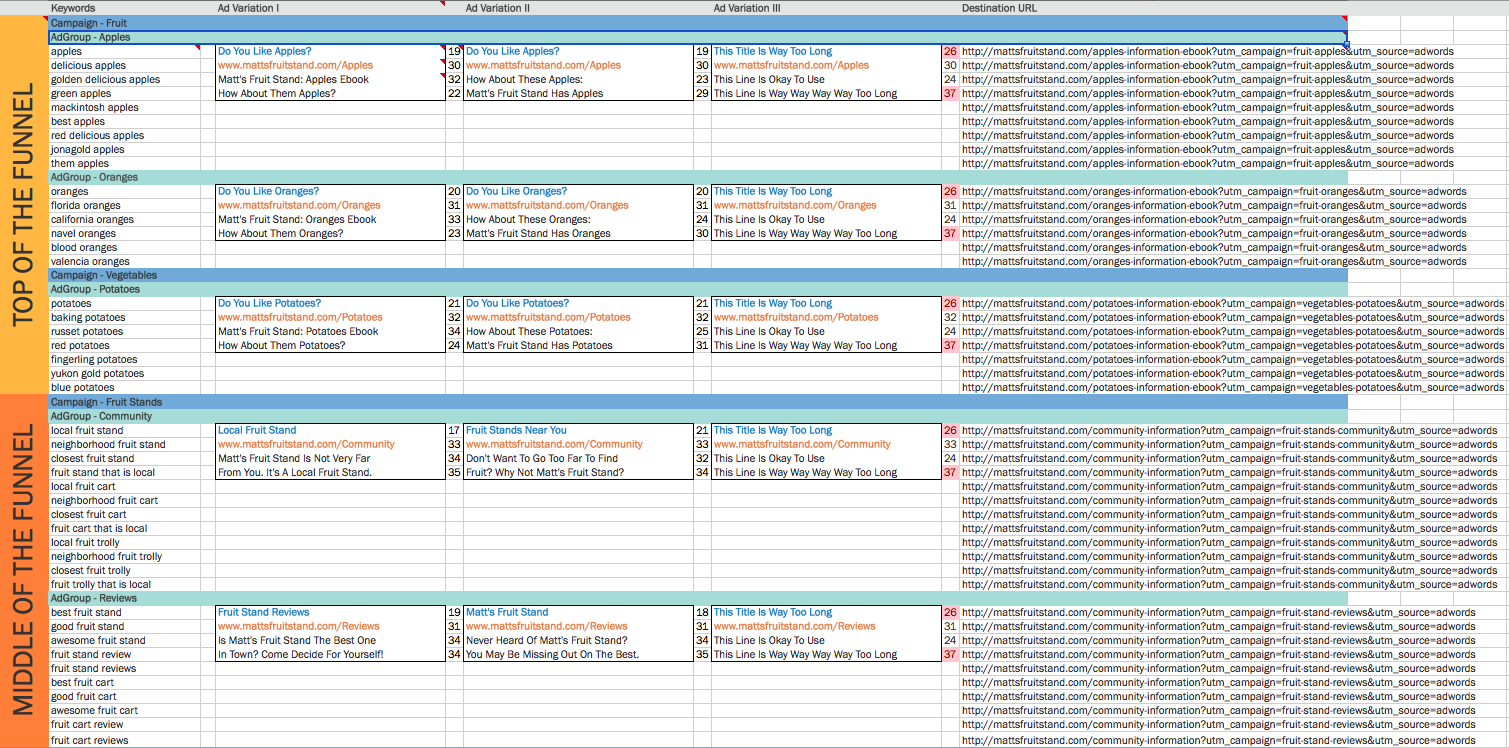Click the Fruit Stands Near You ad title
Screen dimensions: 1509x748
click(x=578, y=430)
